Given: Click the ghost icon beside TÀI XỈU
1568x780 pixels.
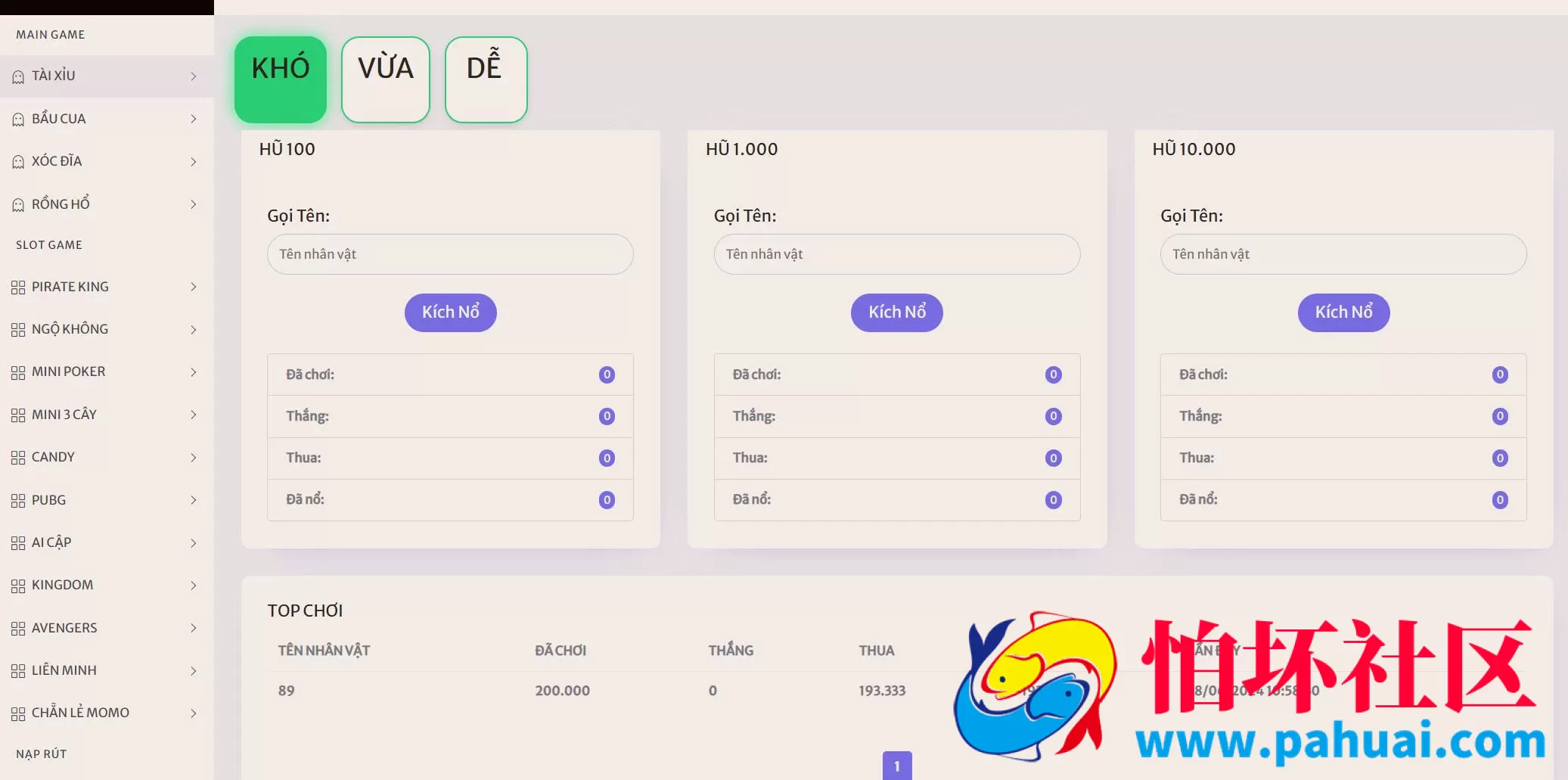Looking at the screenshot, I should point(18,76).
